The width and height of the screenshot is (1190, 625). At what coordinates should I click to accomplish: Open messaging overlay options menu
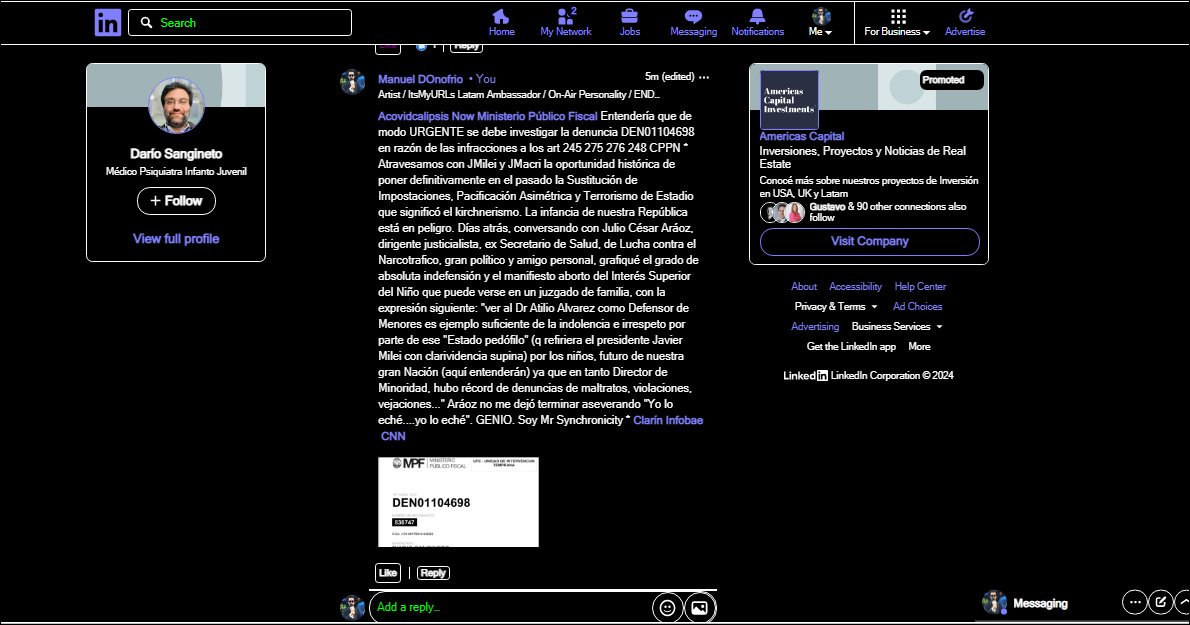coord(1135,602)
